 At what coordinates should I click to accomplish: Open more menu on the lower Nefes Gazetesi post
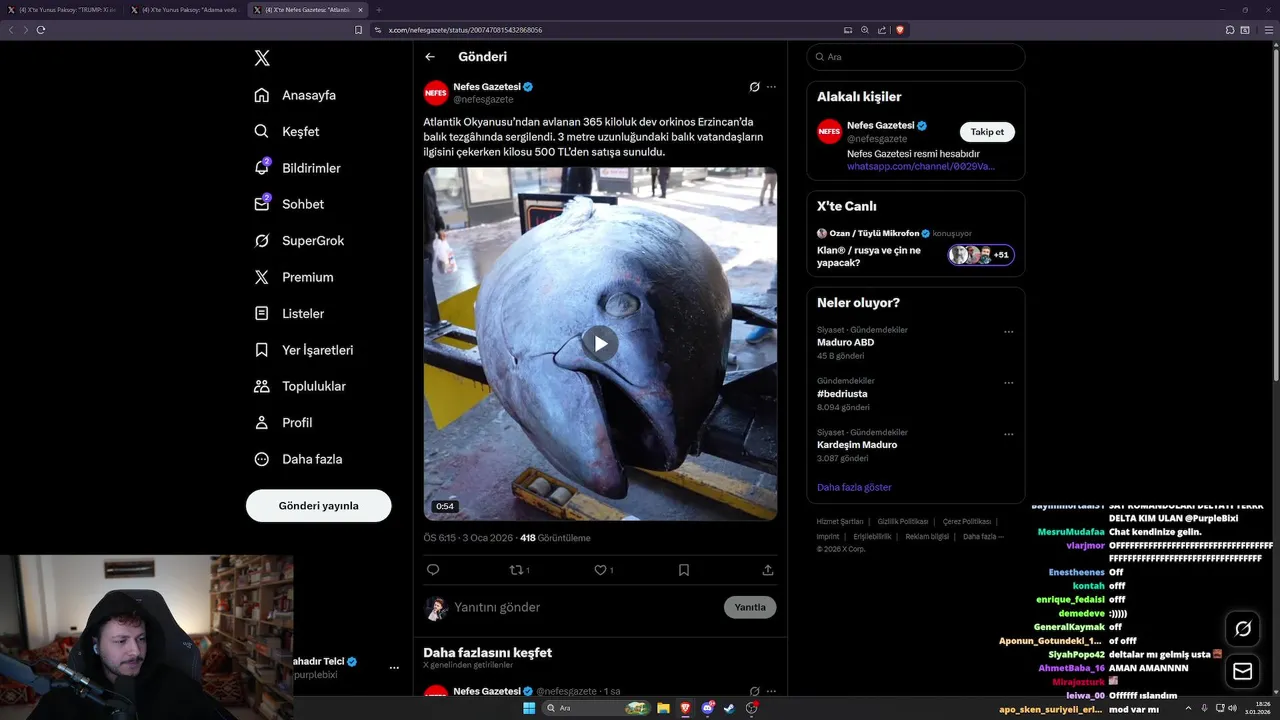pyautogui.click(x=771, y=691)
